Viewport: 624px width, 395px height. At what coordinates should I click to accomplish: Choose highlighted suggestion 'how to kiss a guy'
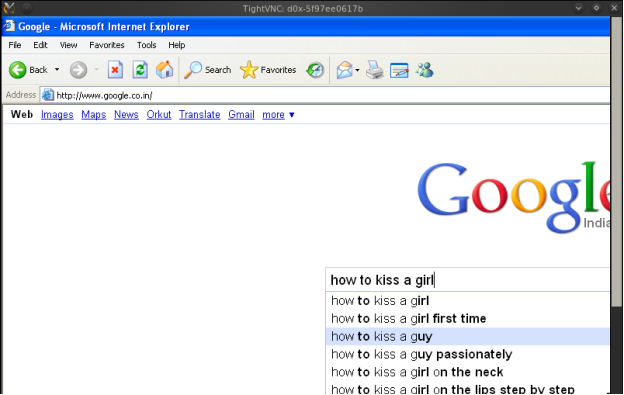tap(468, 337)
